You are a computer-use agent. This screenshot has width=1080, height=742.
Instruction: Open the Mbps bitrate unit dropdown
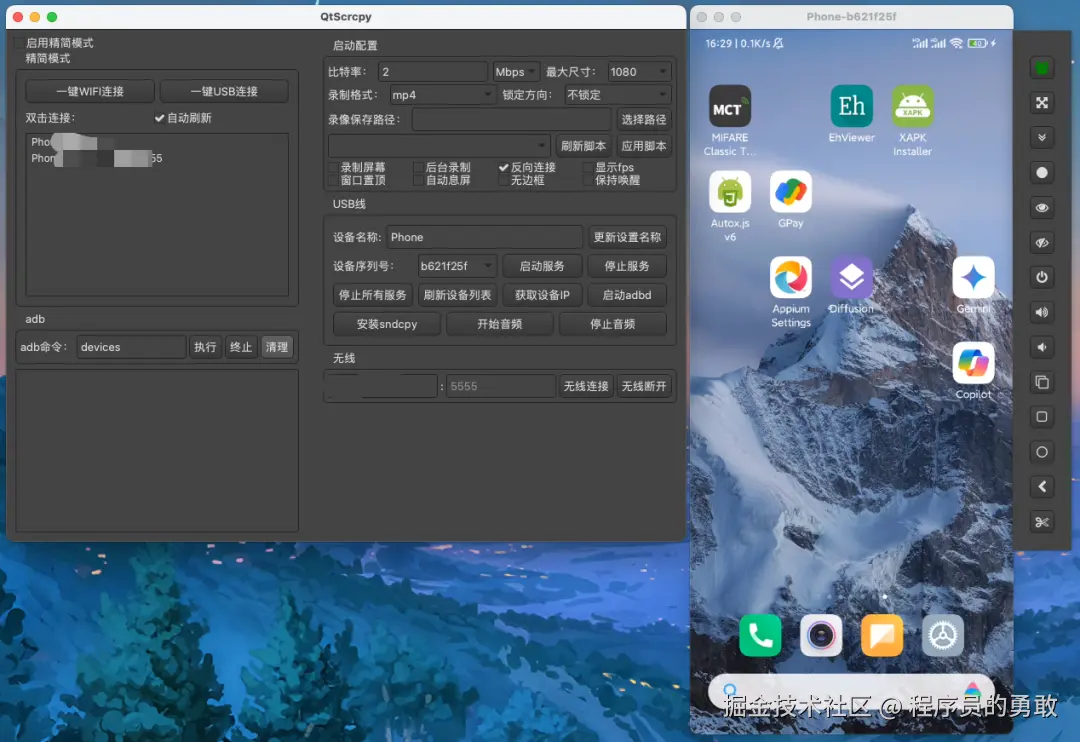point(515,72)
